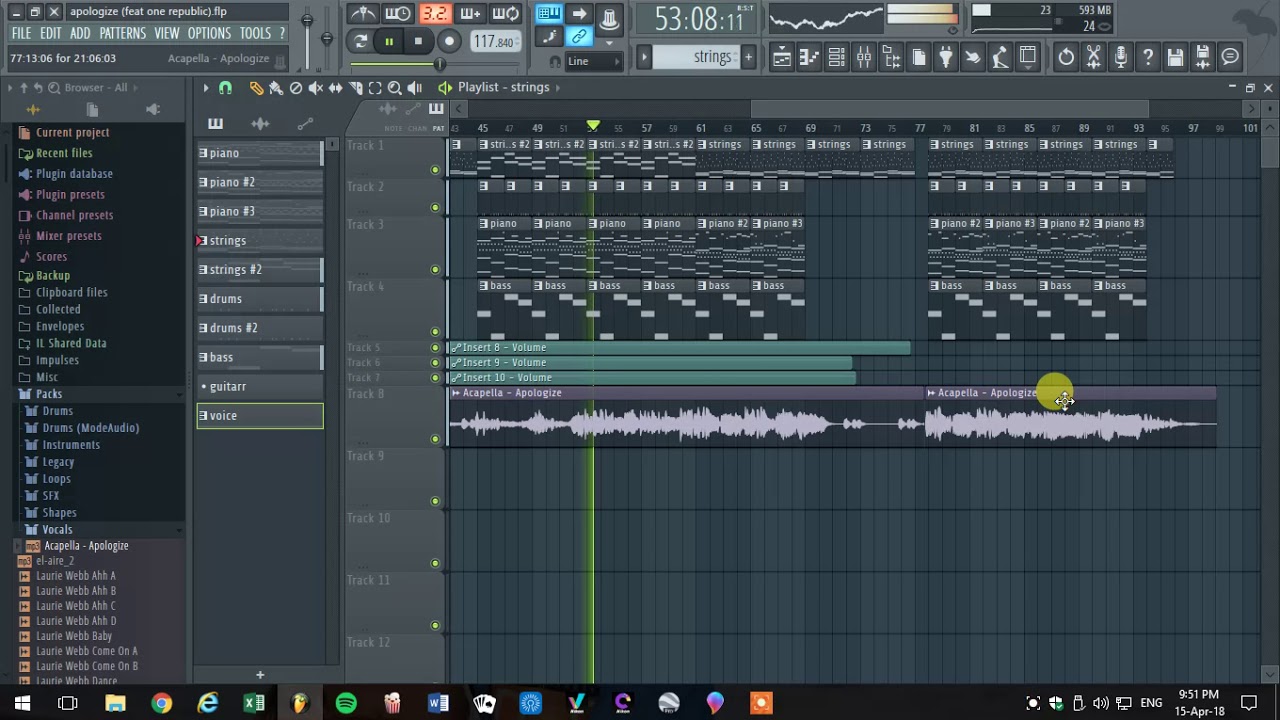Open the Playlist options arrow menu

[205, 88]
